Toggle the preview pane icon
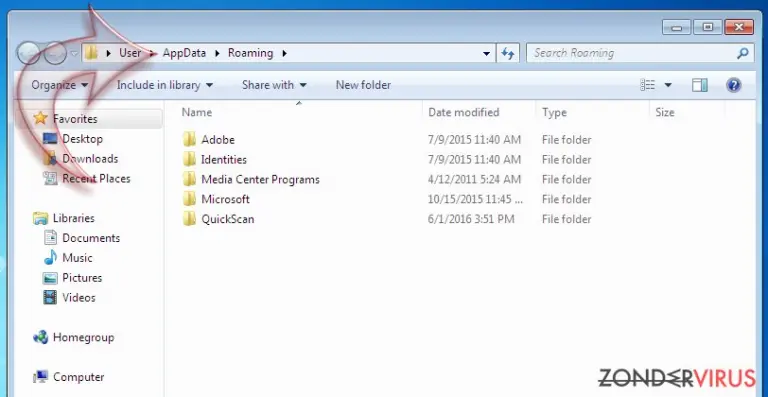Viewport: 768px width, 397px height. coord(699,85)
